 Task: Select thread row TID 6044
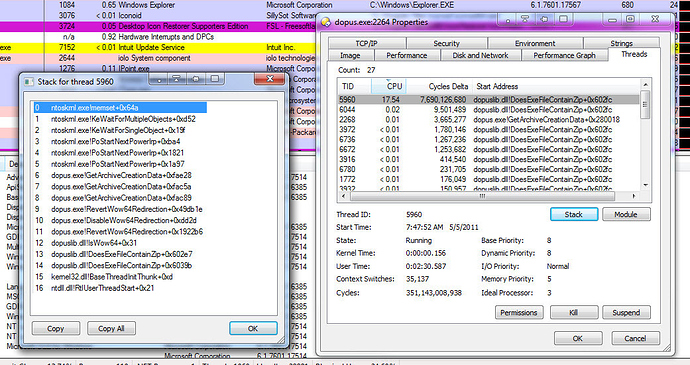489,110
